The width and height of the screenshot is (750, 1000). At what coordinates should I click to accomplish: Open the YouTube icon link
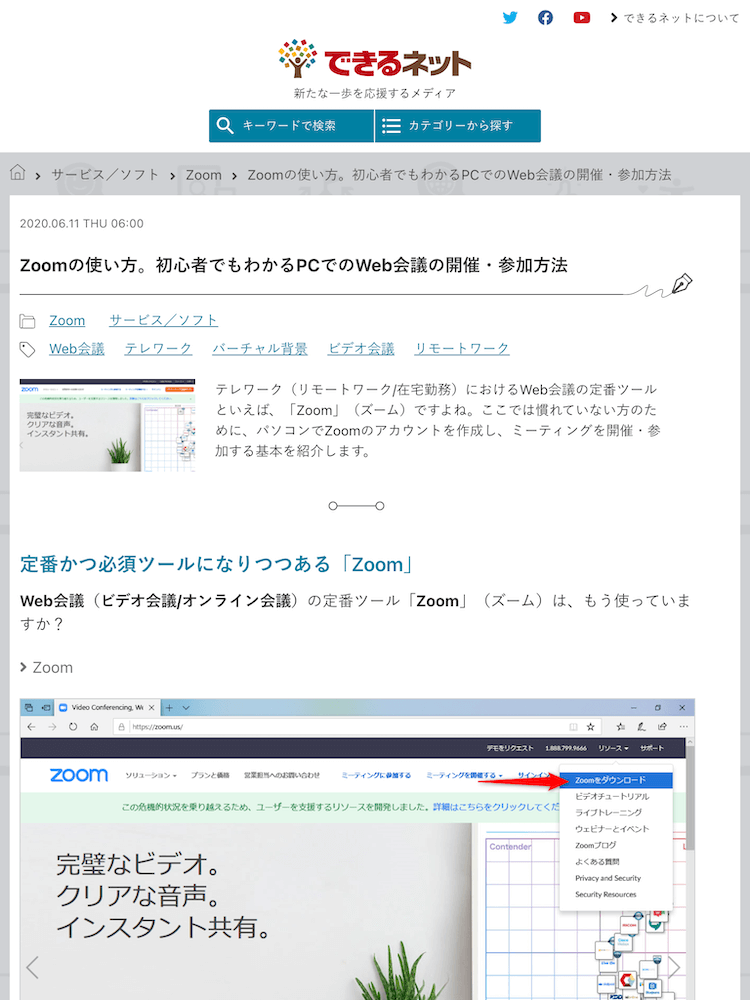pyautogui.click(x=581, y=17)
